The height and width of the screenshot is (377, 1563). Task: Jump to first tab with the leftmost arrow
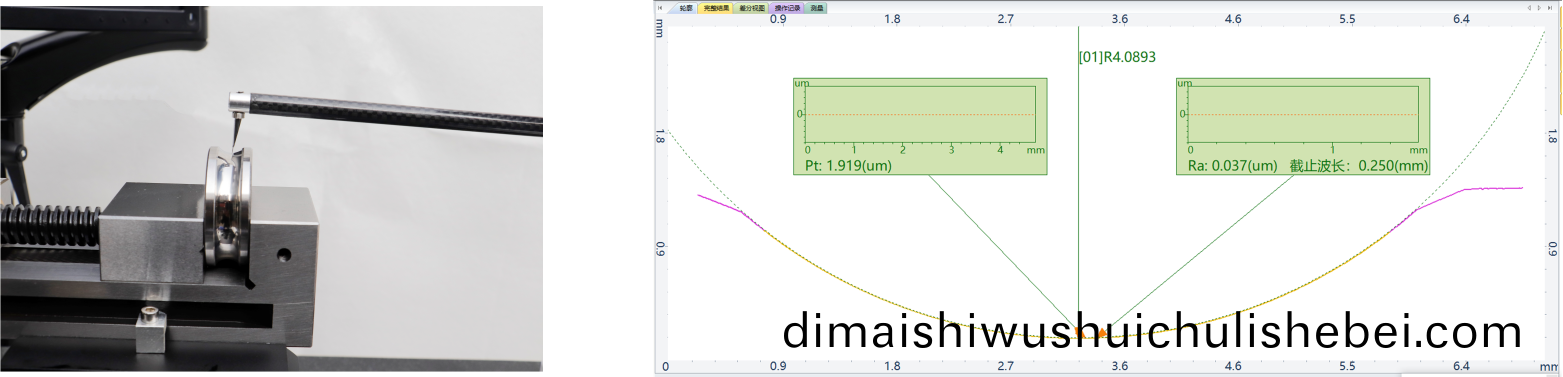(660, 8)
